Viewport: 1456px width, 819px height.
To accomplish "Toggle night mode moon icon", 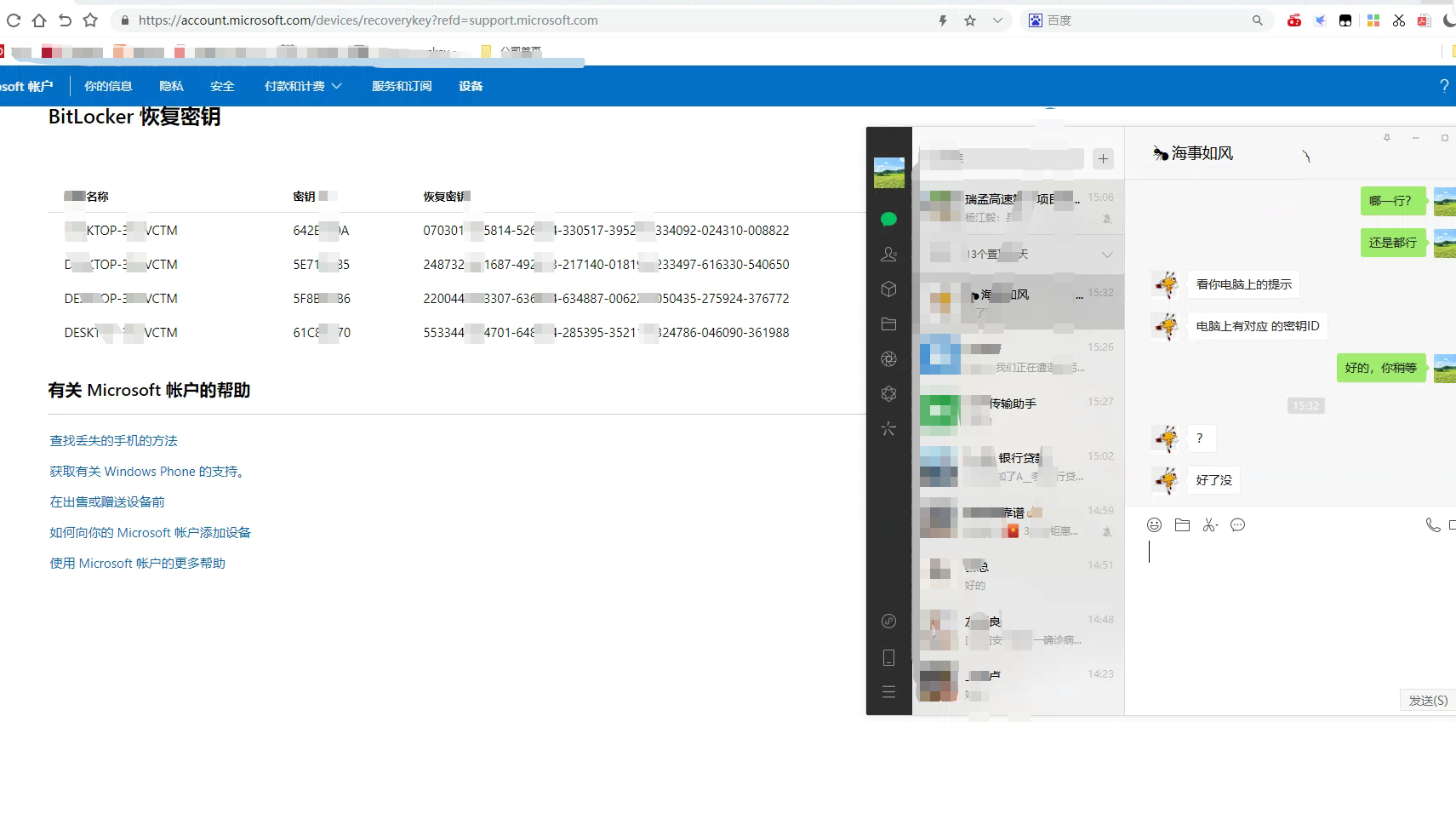I will [x=1448, y=20].
